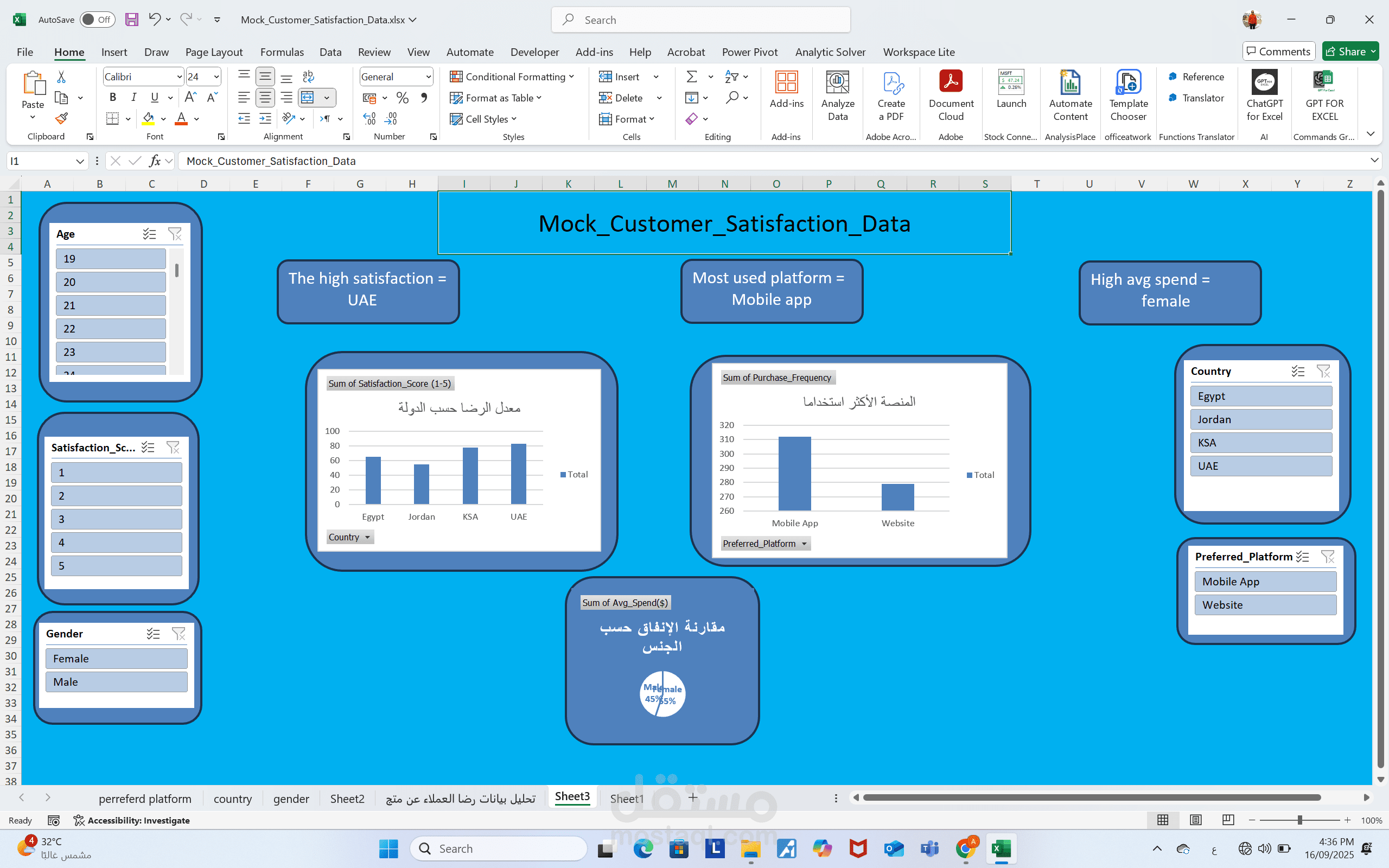Viewport: 1389px width, 868px height.
Task: Click the Page Layout view icon
Action: pyautogui.click(x=1196, y=820)
